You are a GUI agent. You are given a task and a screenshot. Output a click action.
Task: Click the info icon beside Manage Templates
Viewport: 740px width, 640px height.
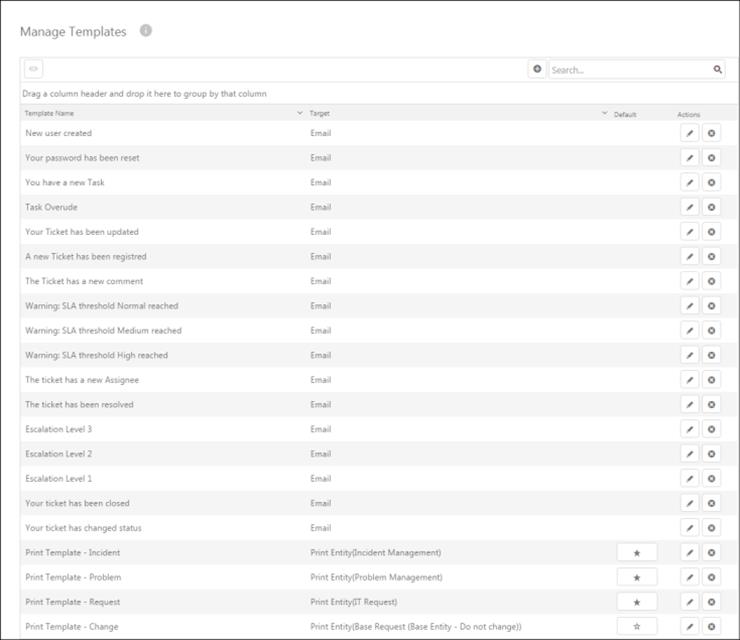tap(146, 31)
